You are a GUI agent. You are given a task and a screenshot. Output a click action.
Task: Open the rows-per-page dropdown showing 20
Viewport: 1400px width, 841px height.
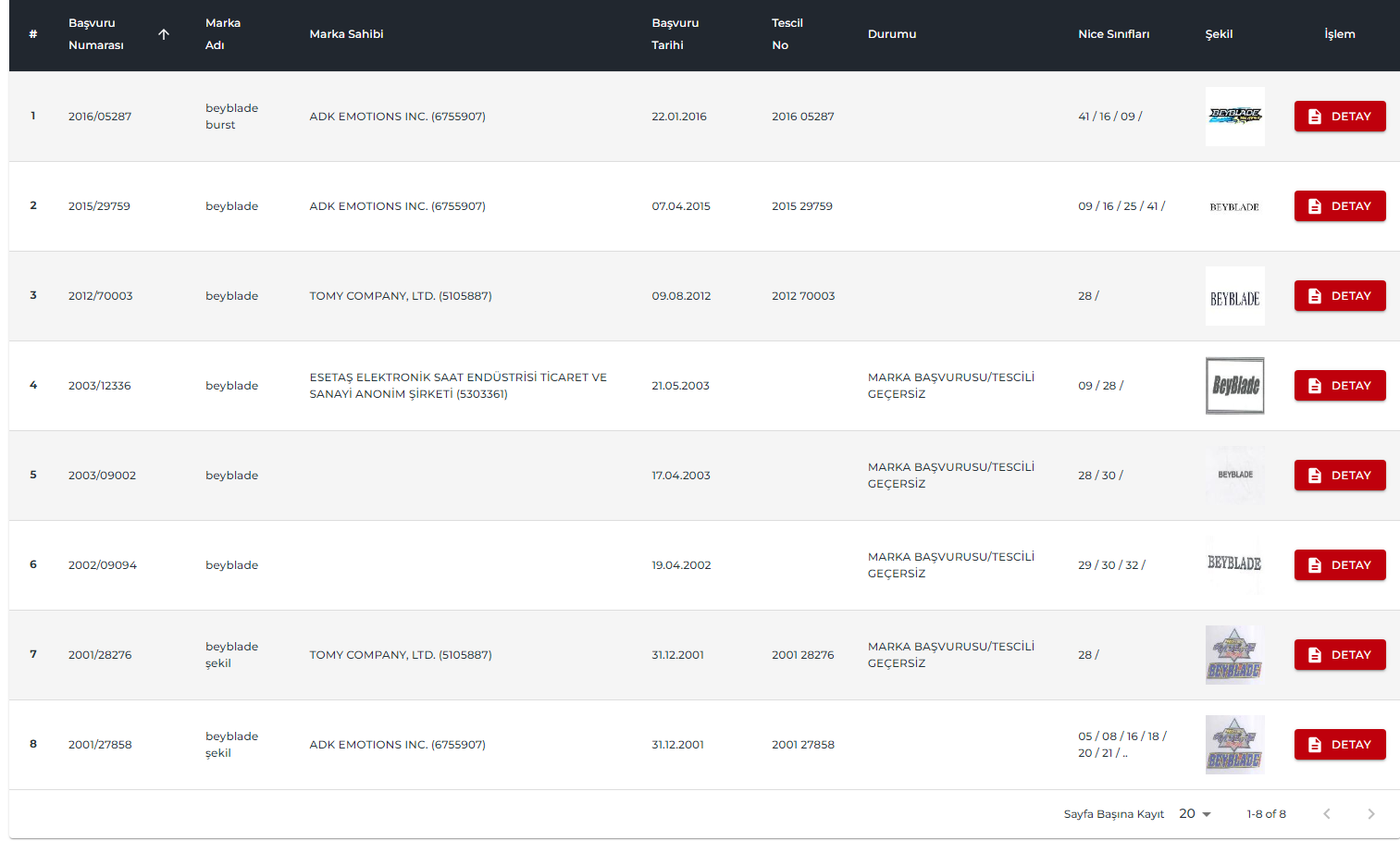pyautogui.click(x=1195, y=814)
